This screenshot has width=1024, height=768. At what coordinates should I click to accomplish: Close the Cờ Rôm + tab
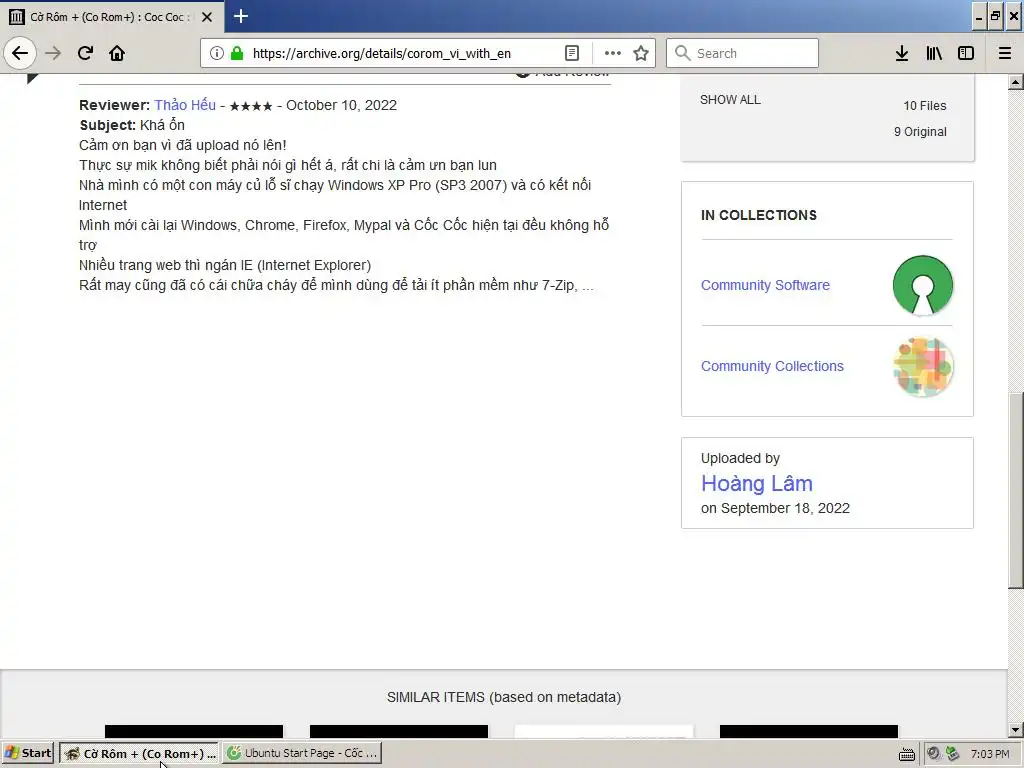(x=207, y=17)
